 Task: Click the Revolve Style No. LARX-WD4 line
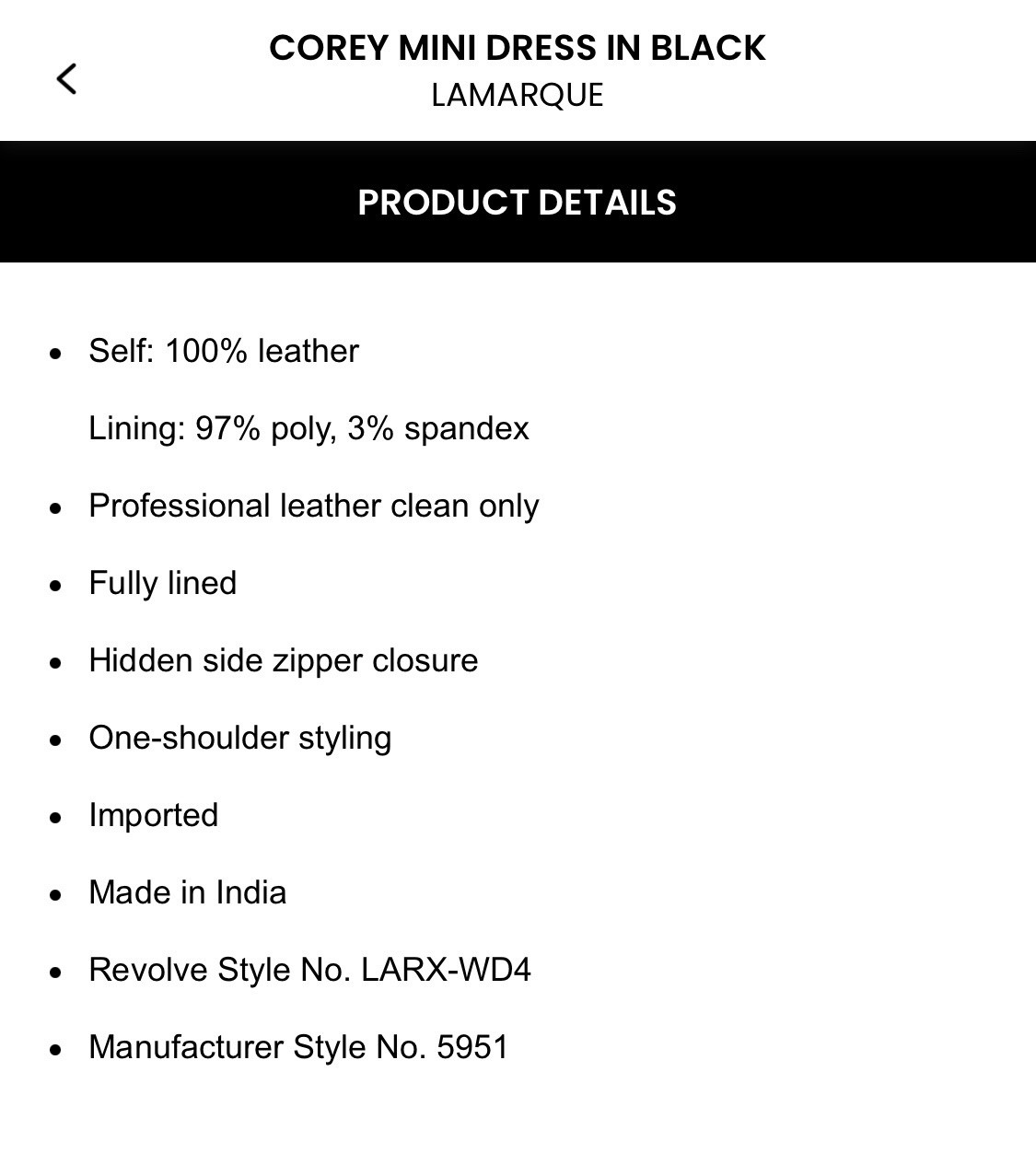(x=309, y=970)
